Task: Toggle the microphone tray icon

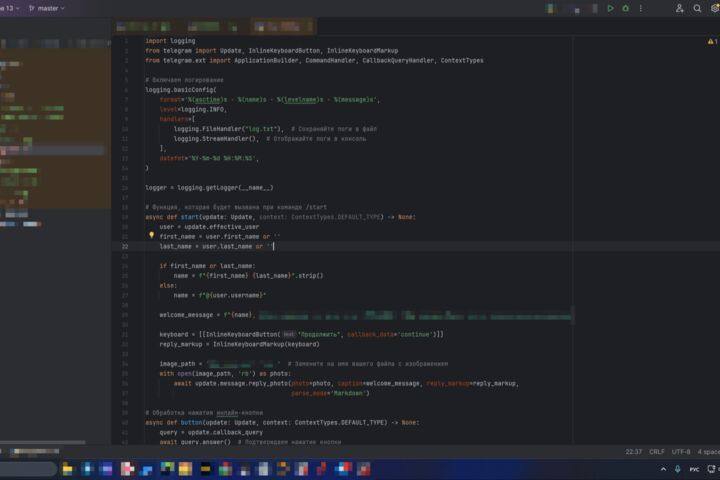Action: (678, 469)
